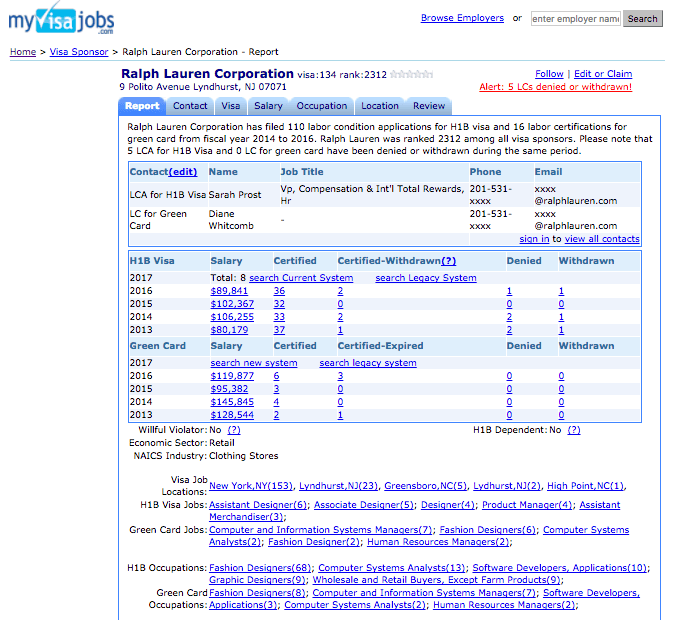Image resolution: width=685 pixels, height=620 pixels.
Task: Open Graphic Designers(9) H1B occupation
Action: click(x=257, y=580)
